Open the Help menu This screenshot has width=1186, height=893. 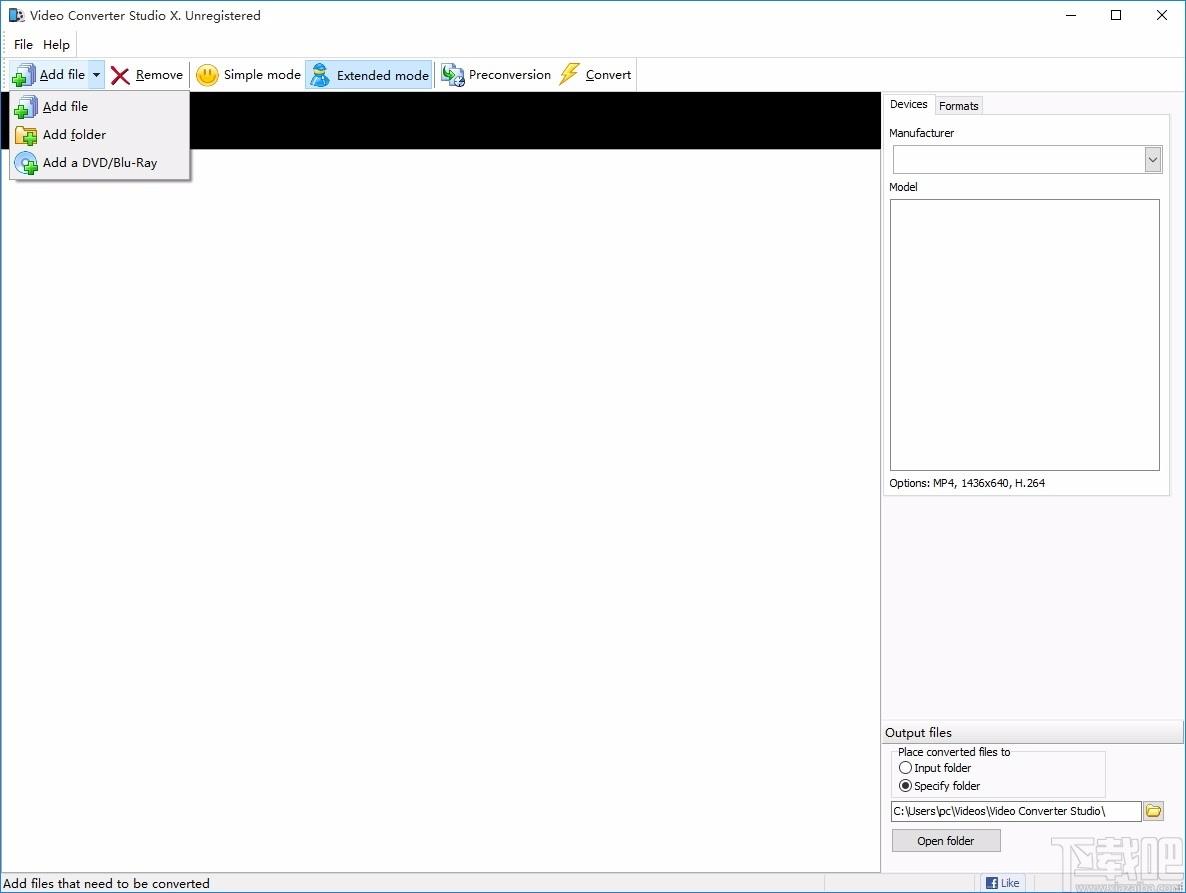click(x=56, y=45)
